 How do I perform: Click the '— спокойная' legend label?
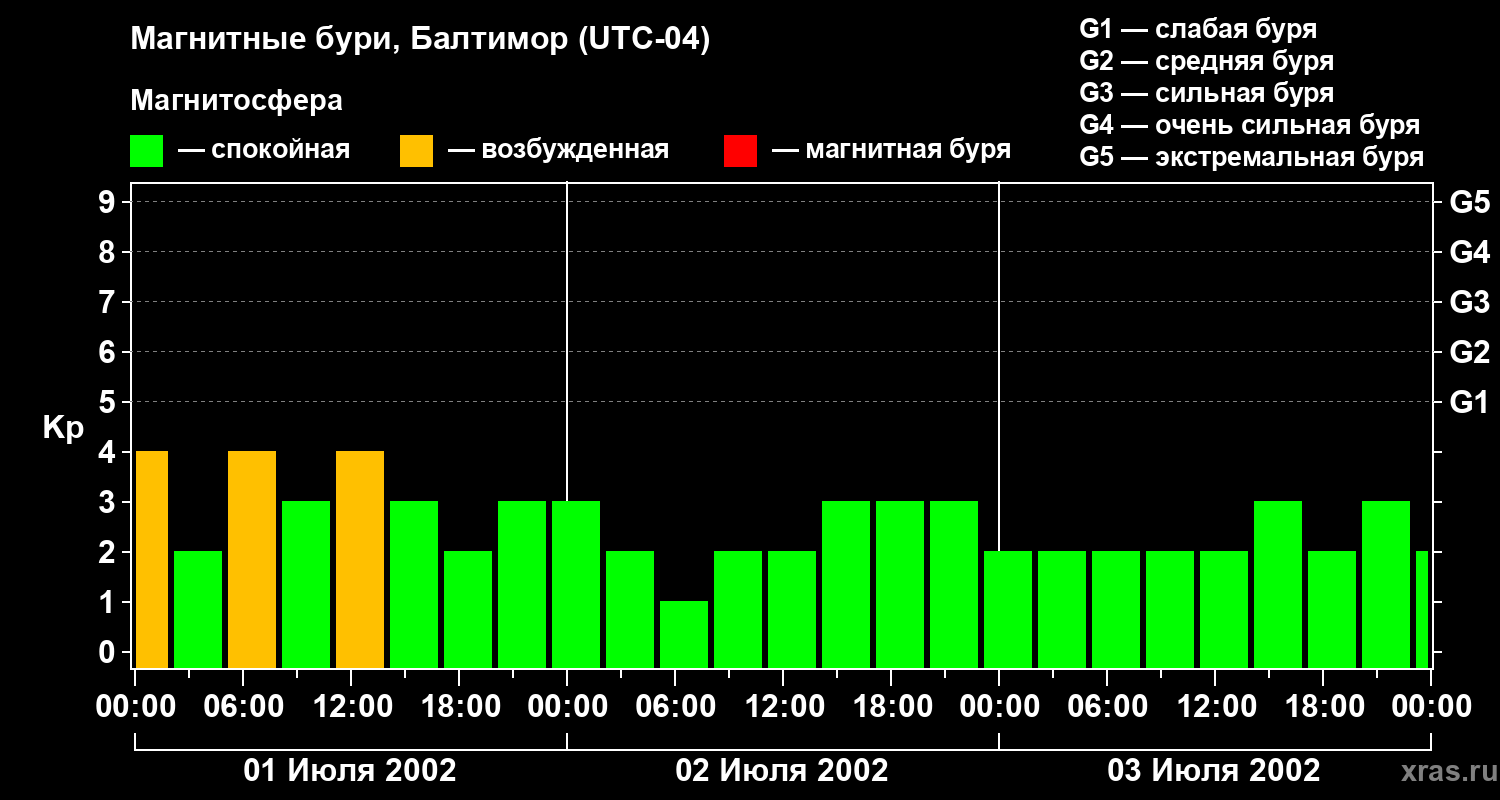[264, 150]
